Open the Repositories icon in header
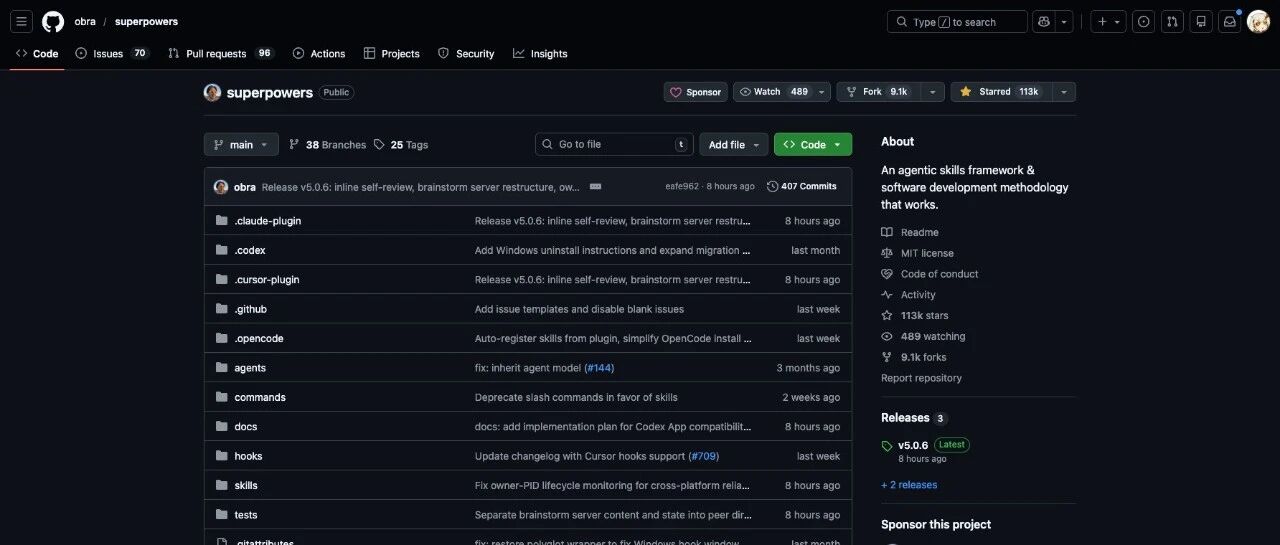Screen dimensions: 1280x545 (1201, 21)
